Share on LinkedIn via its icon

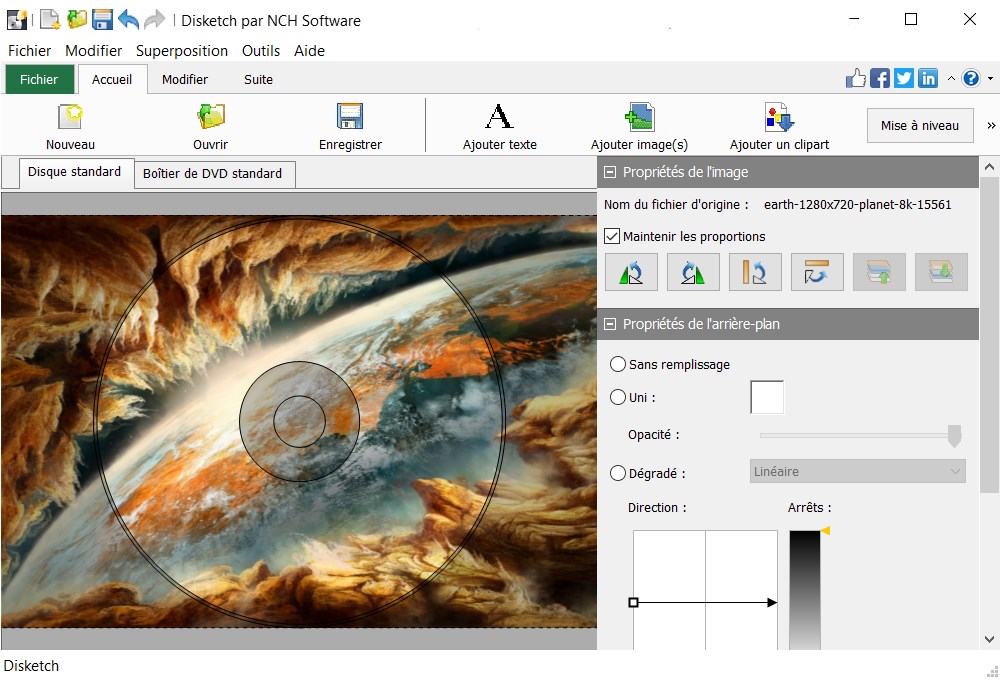(928, 78)
